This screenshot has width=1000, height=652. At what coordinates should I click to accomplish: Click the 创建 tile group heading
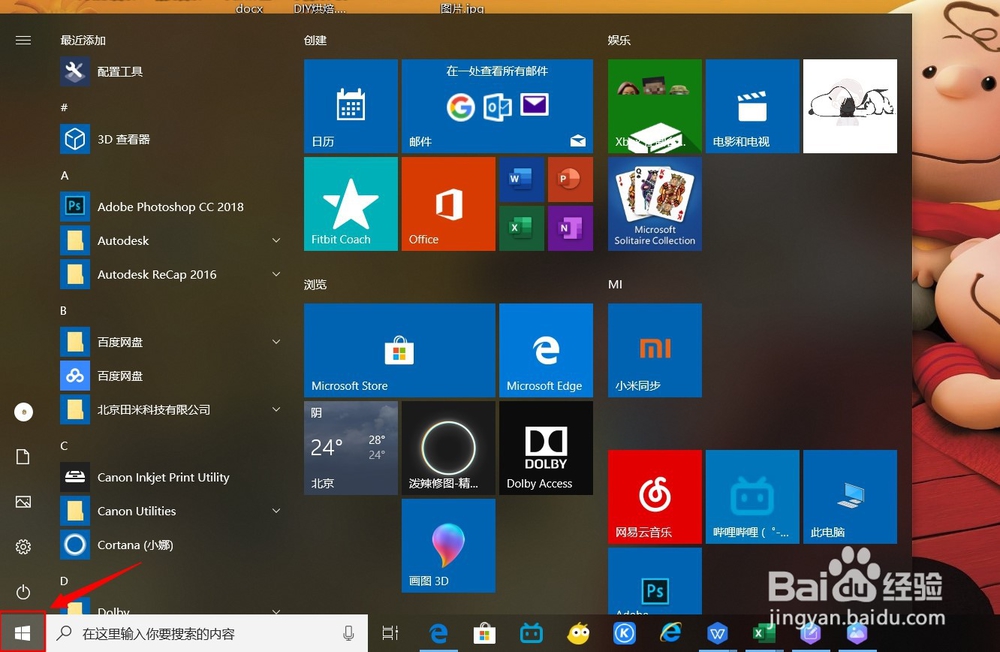(315, 40)
